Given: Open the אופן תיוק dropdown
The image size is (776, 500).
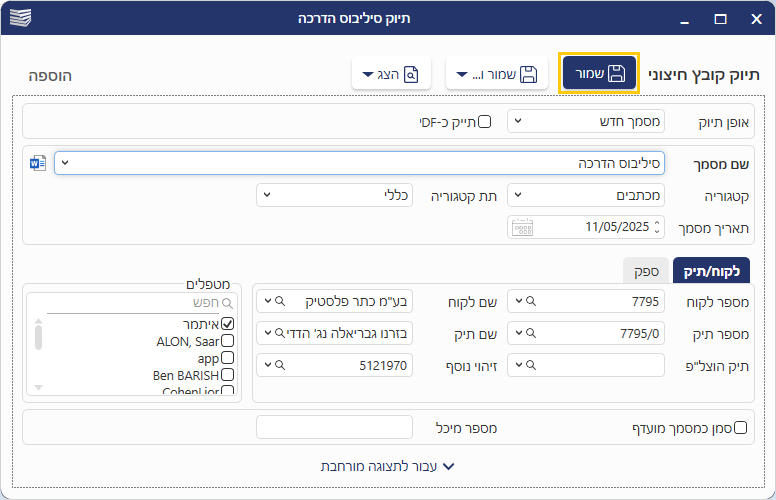Looking at the screenshot, I should point(586,122).
